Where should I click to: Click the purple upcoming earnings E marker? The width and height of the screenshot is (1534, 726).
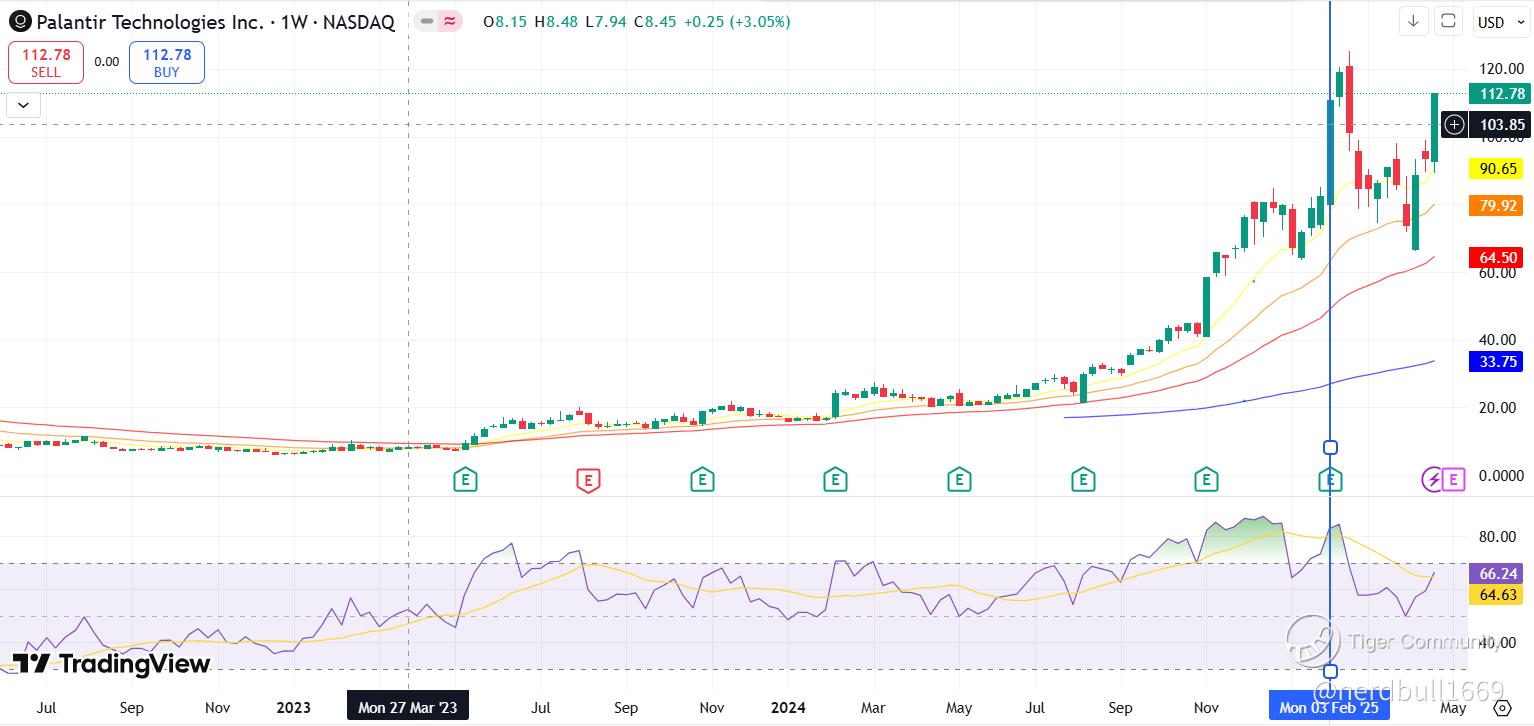click(x=1454, y=480)
